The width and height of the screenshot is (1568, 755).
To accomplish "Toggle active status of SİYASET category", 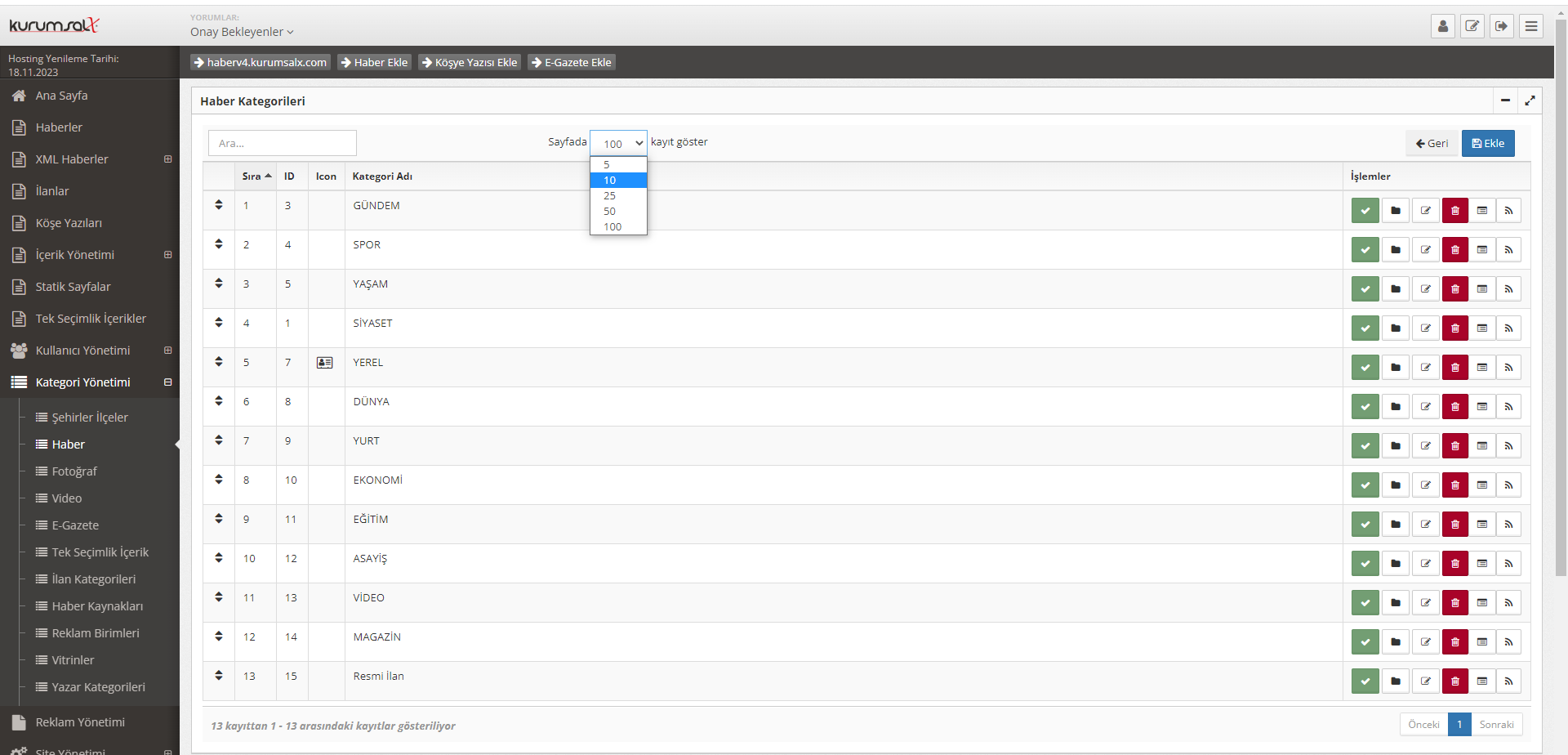I will (x=1365, y=328).
